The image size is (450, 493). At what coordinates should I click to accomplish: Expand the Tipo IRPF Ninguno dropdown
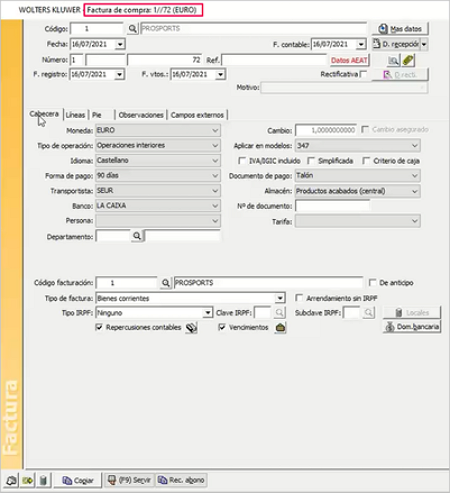[x=208, y=313]
